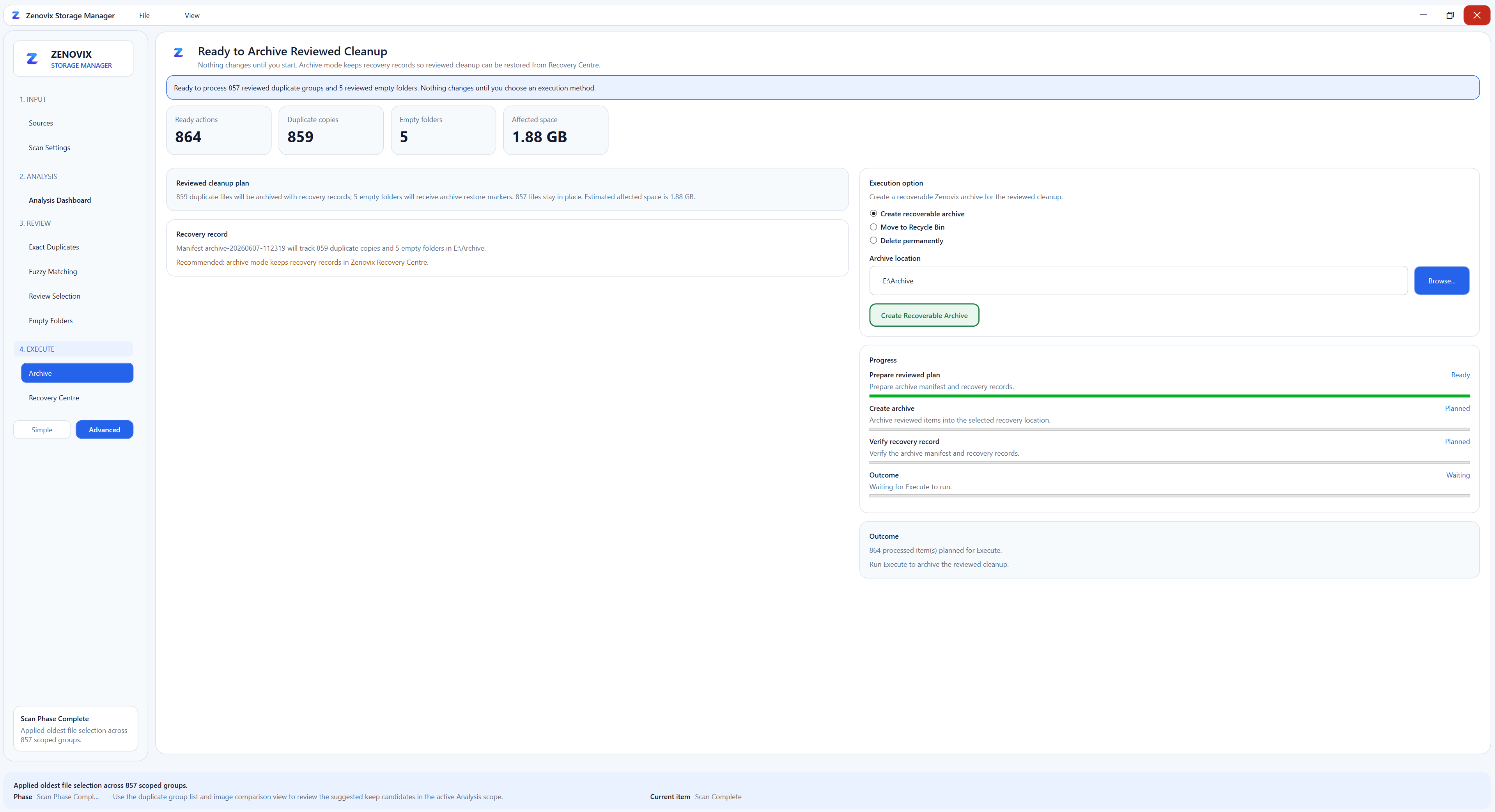Click the Empty folders 5 card
Image resolution: width=1495 pixels, height=812 pixels.
point(443,130)
